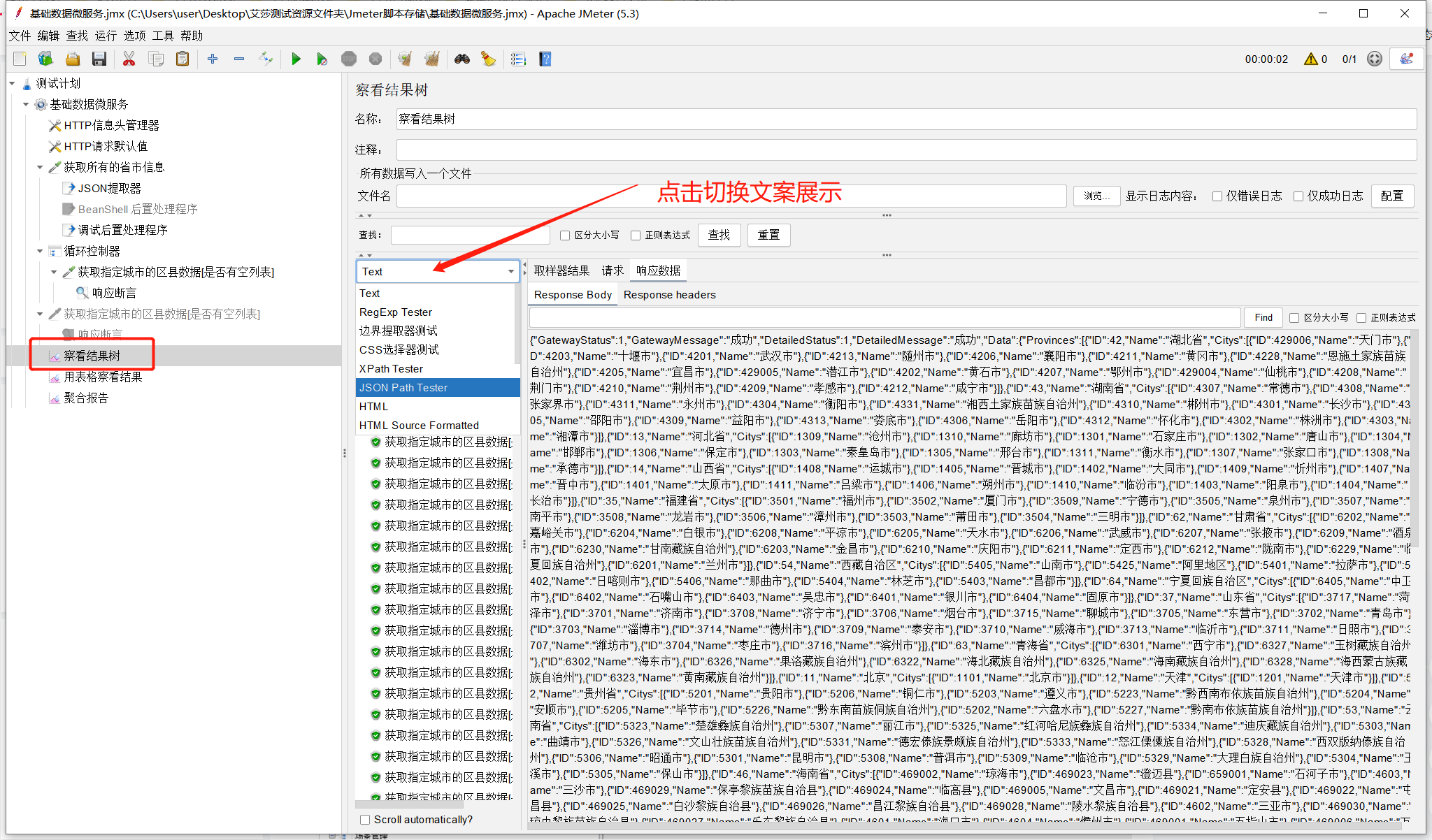Click the 重置 button
Viewport: 1432px width, 840px height.
(768, 236)
